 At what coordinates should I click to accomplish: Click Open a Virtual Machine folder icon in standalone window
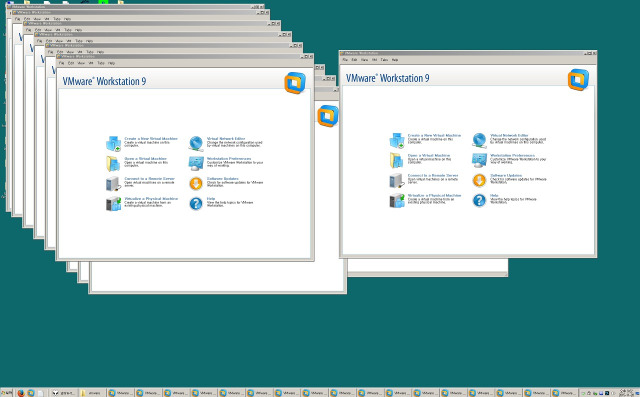[x=396, y=160]
